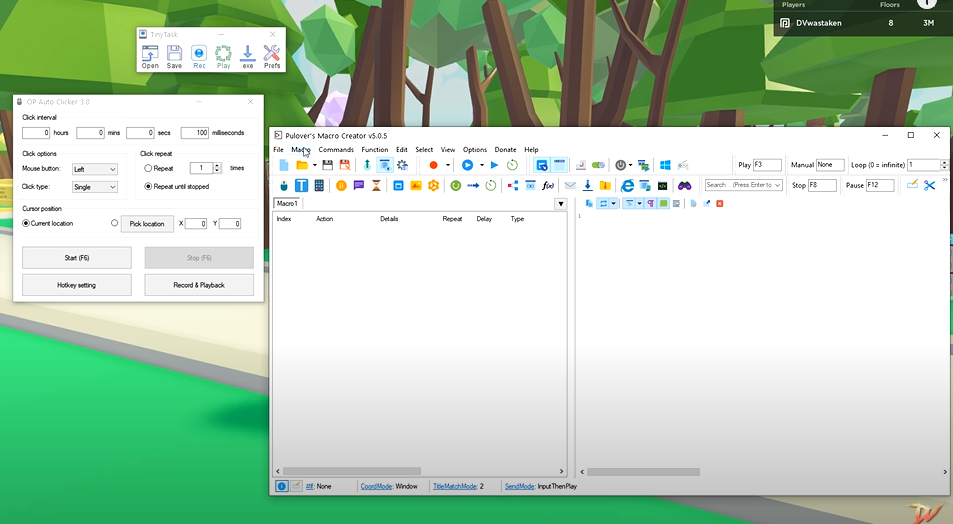Click the blue T Text command icon
This screenshot has width=953, height=524.
coord(301,185)
